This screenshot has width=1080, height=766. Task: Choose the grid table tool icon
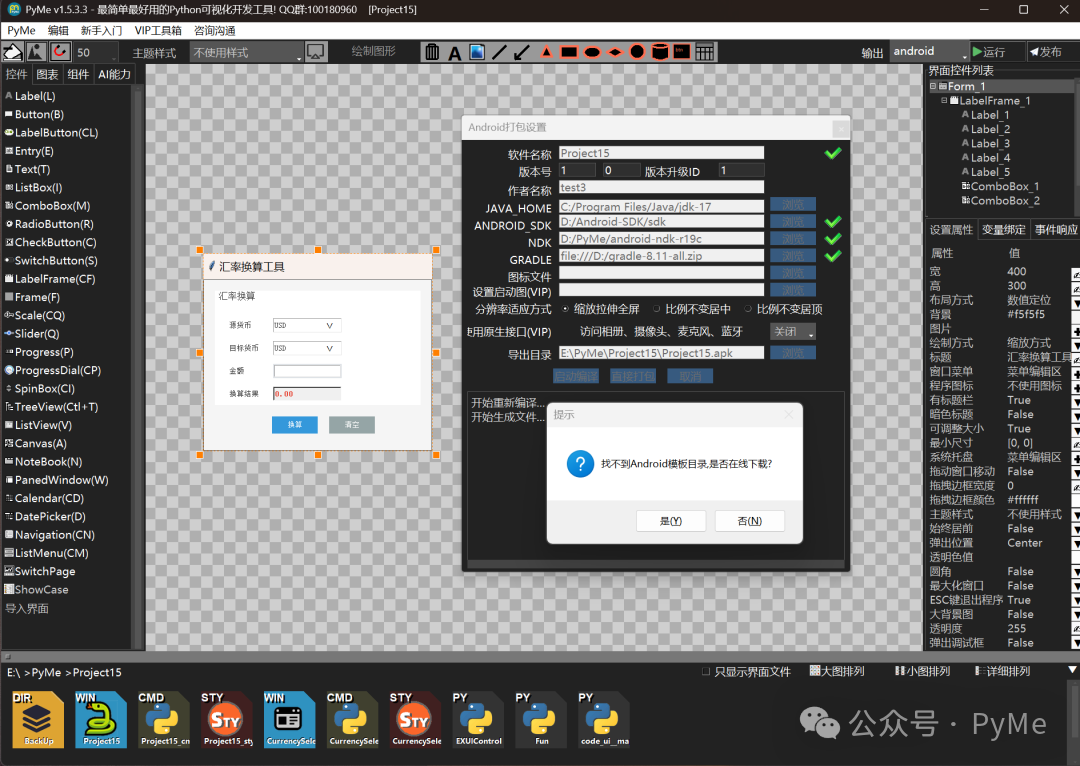click(705, 52)
